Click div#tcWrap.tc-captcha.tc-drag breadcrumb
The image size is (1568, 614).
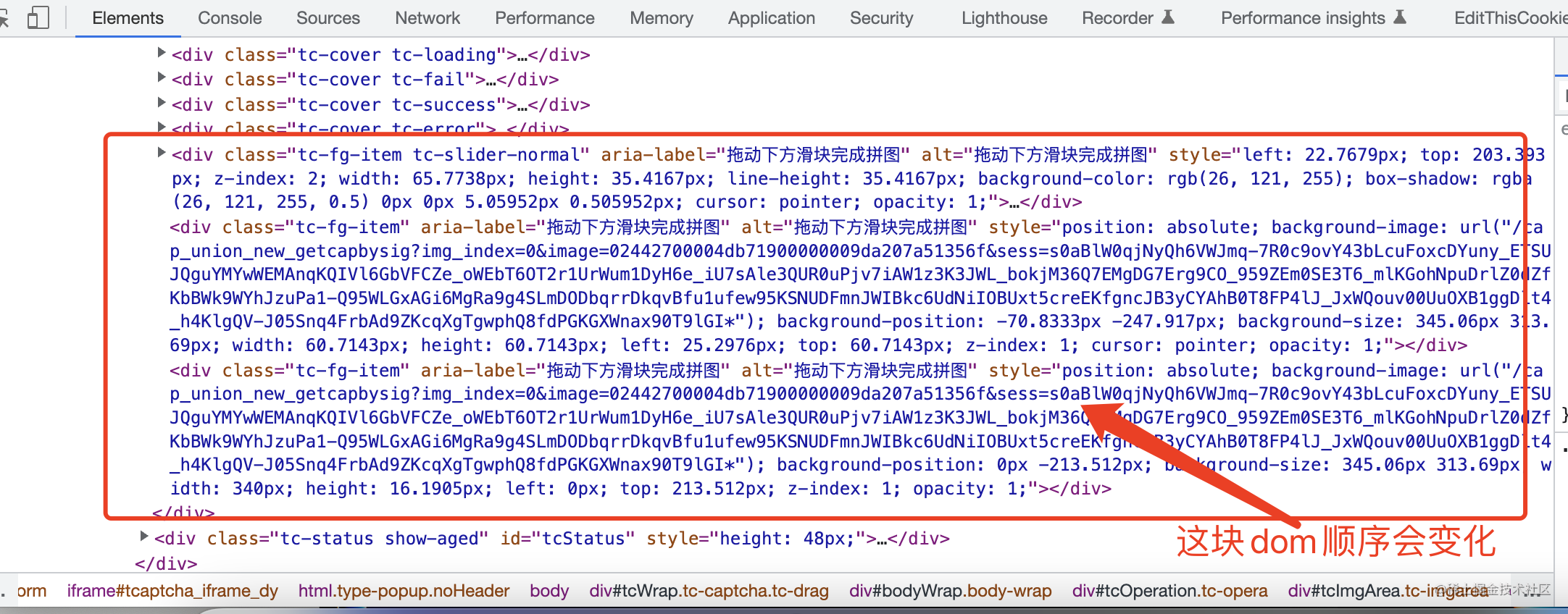click(x=709, y=591)
